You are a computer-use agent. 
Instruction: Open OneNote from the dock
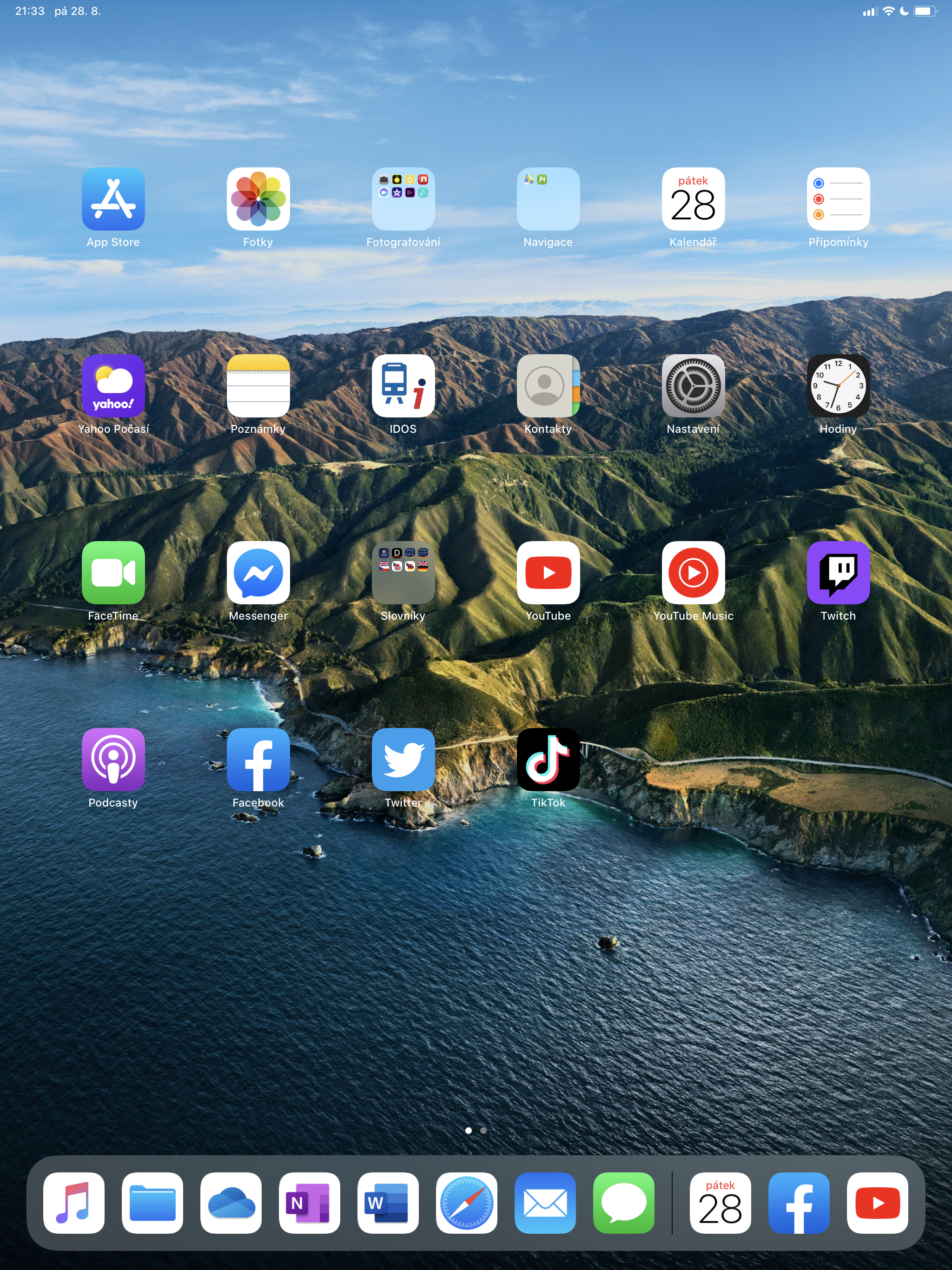click(310, 1203)
